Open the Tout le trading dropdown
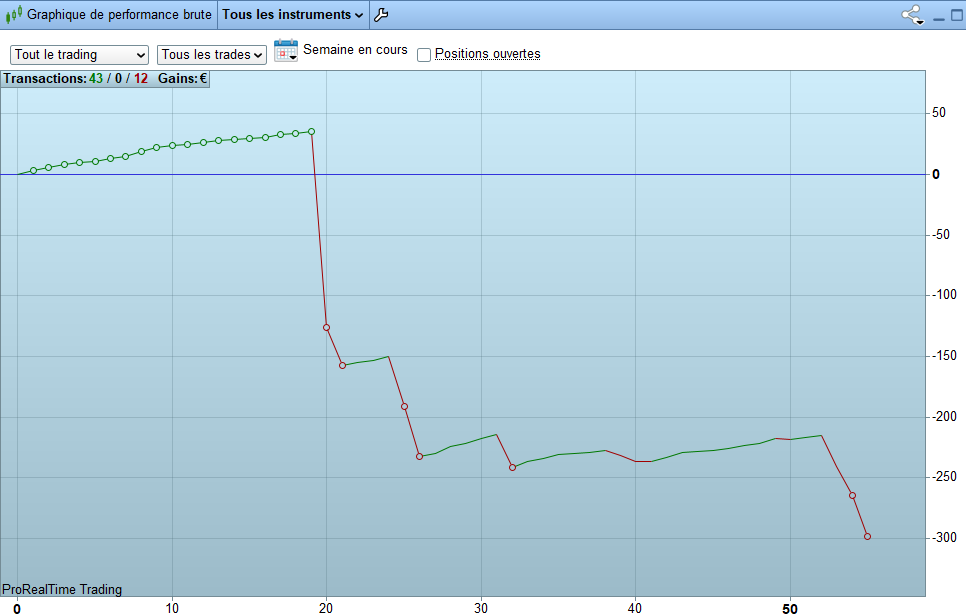This screenshot has height=614, width=966. coord(79,55)
